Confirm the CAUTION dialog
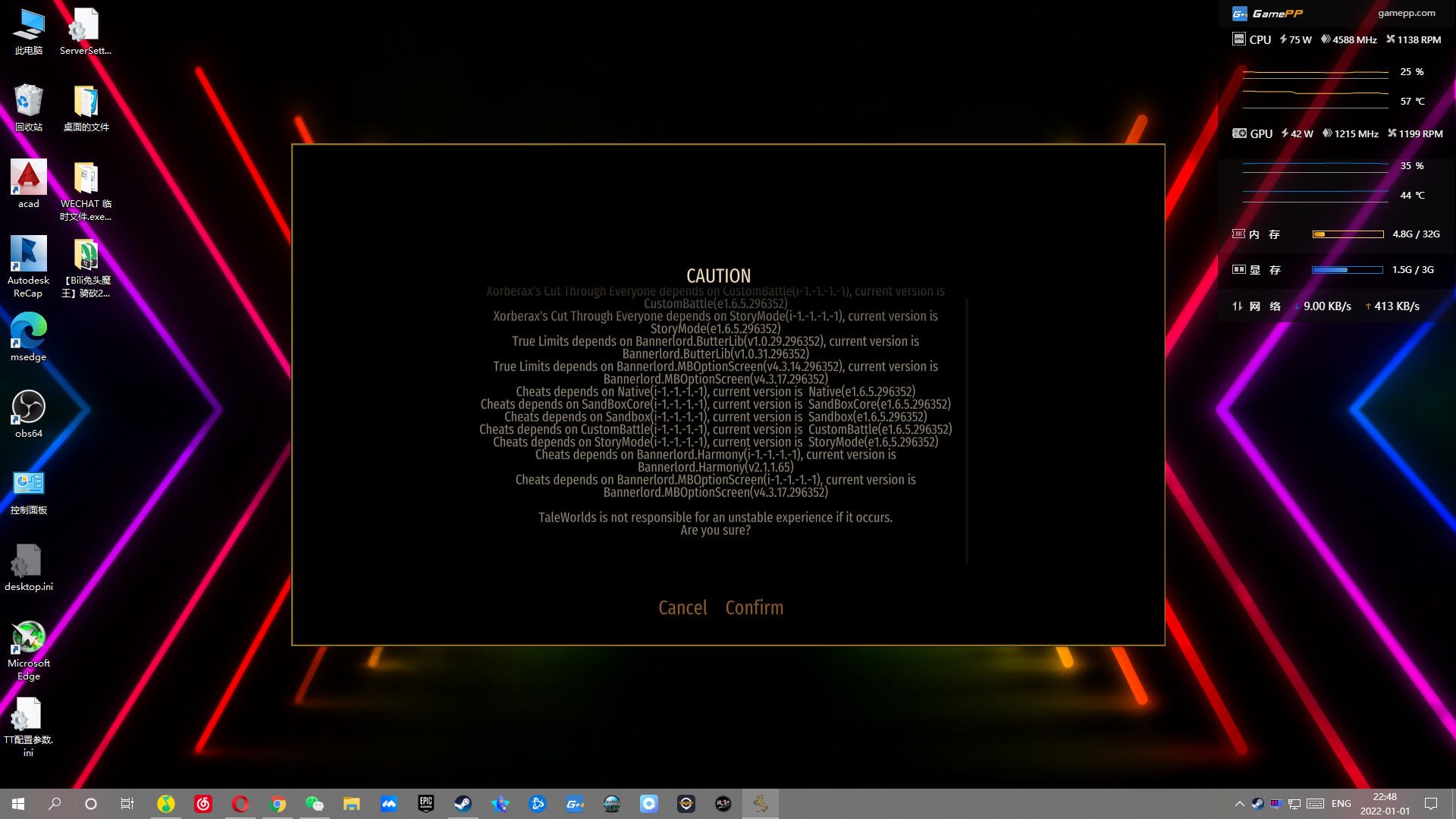Image resolution: width=1456 pixels, height=819 pixels. point(754,607)
